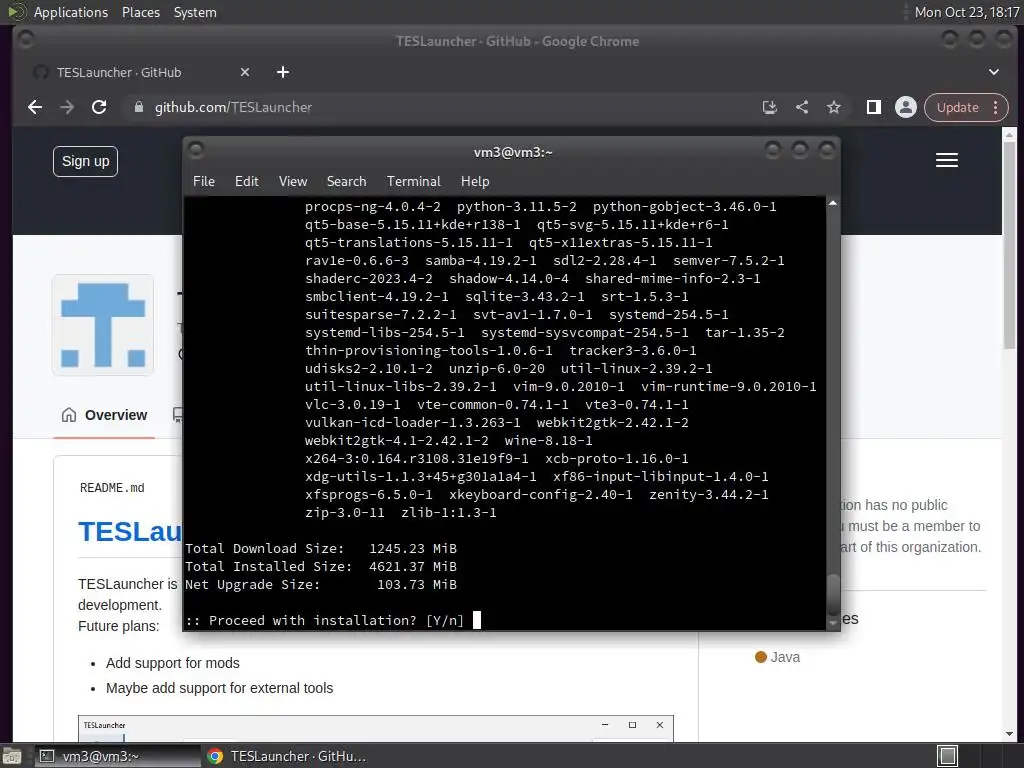Click the 'Proceed with installation? [Y/n]' prompt
1024x768 pixels.
[x=325, y=620]
